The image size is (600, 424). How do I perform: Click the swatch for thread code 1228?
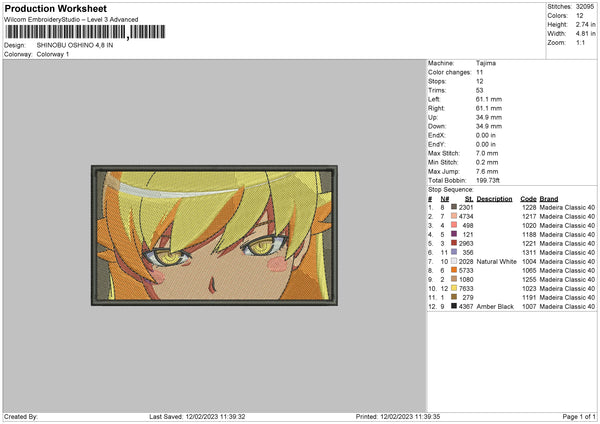coord(454,207)
